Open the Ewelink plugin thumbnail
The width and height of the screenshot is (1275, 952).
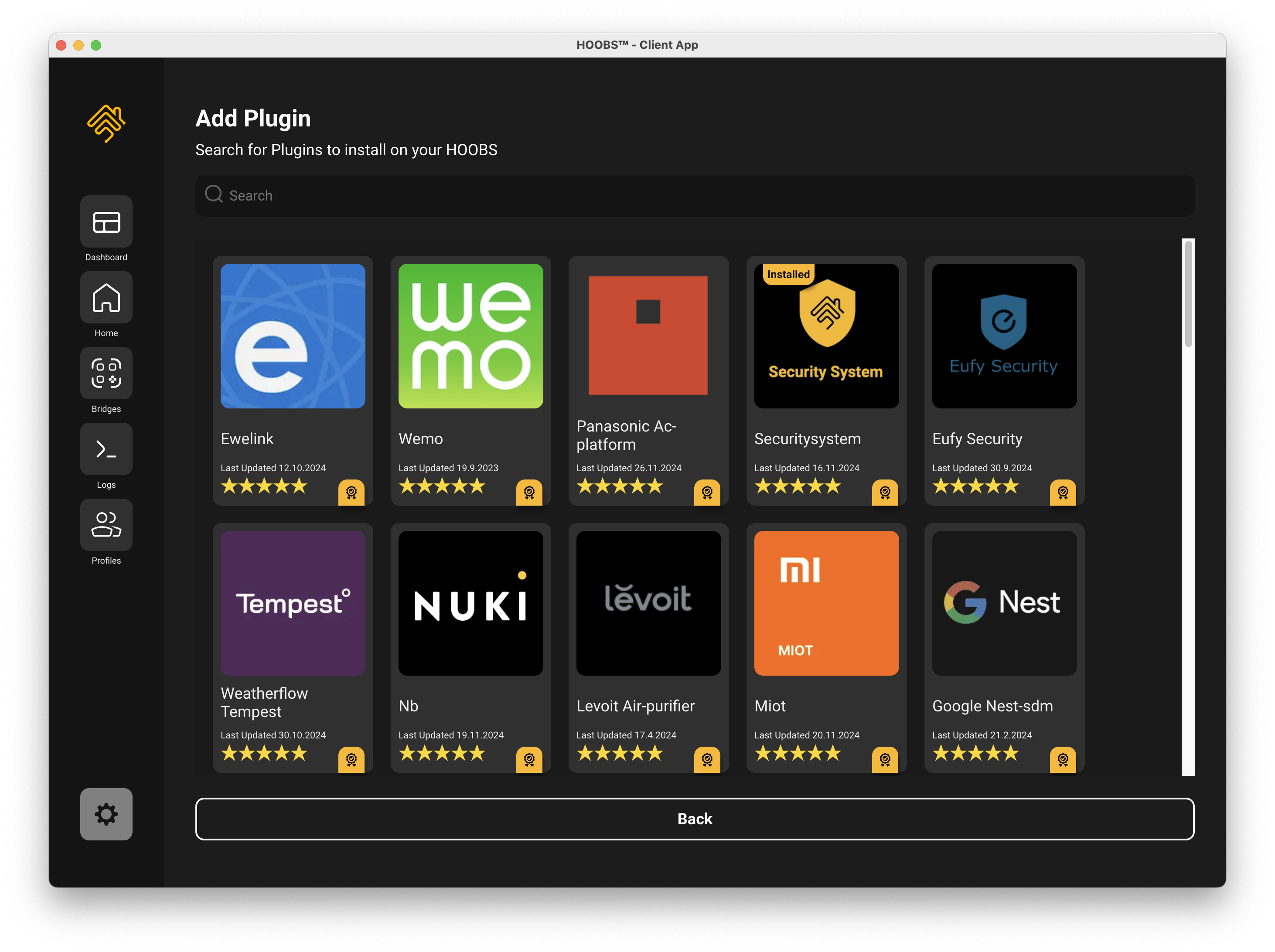point(293,336)
